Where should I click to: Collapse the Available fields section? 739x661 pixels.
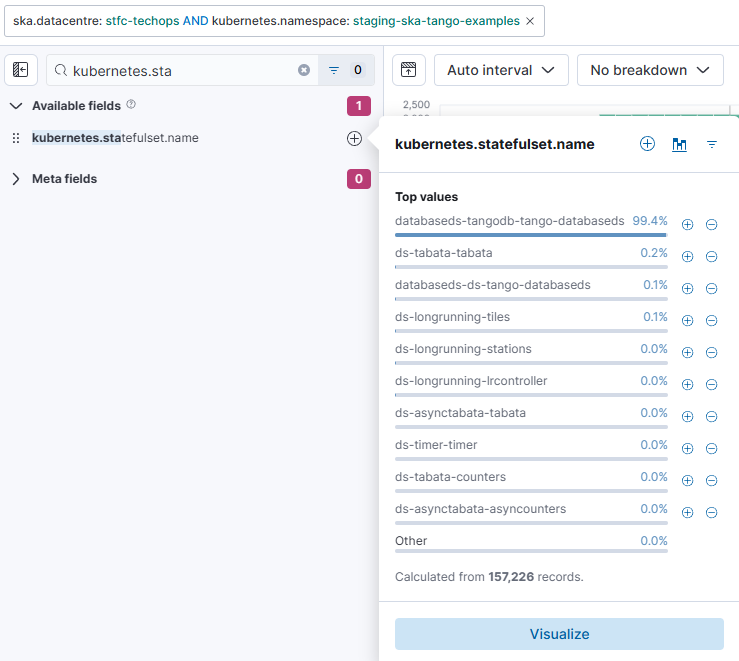(16, 106)
